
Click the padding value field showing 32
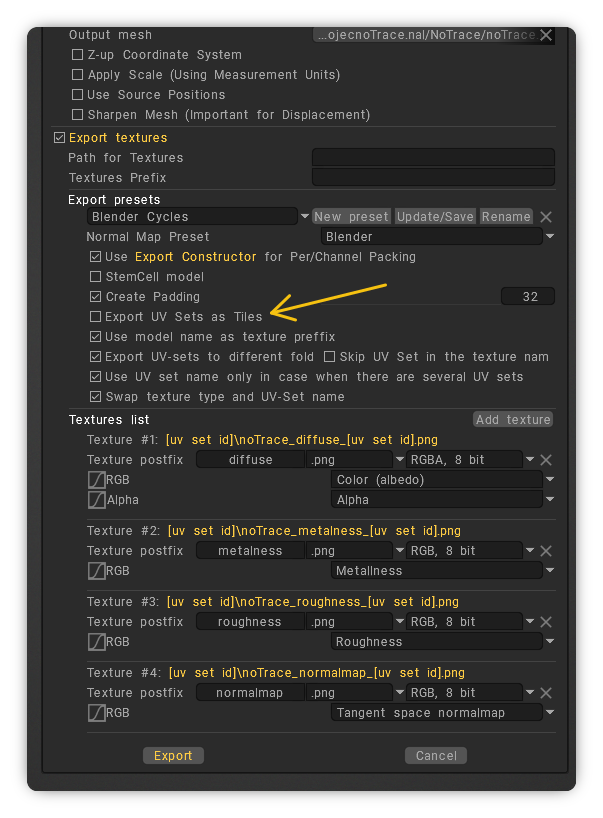point(527,297)
